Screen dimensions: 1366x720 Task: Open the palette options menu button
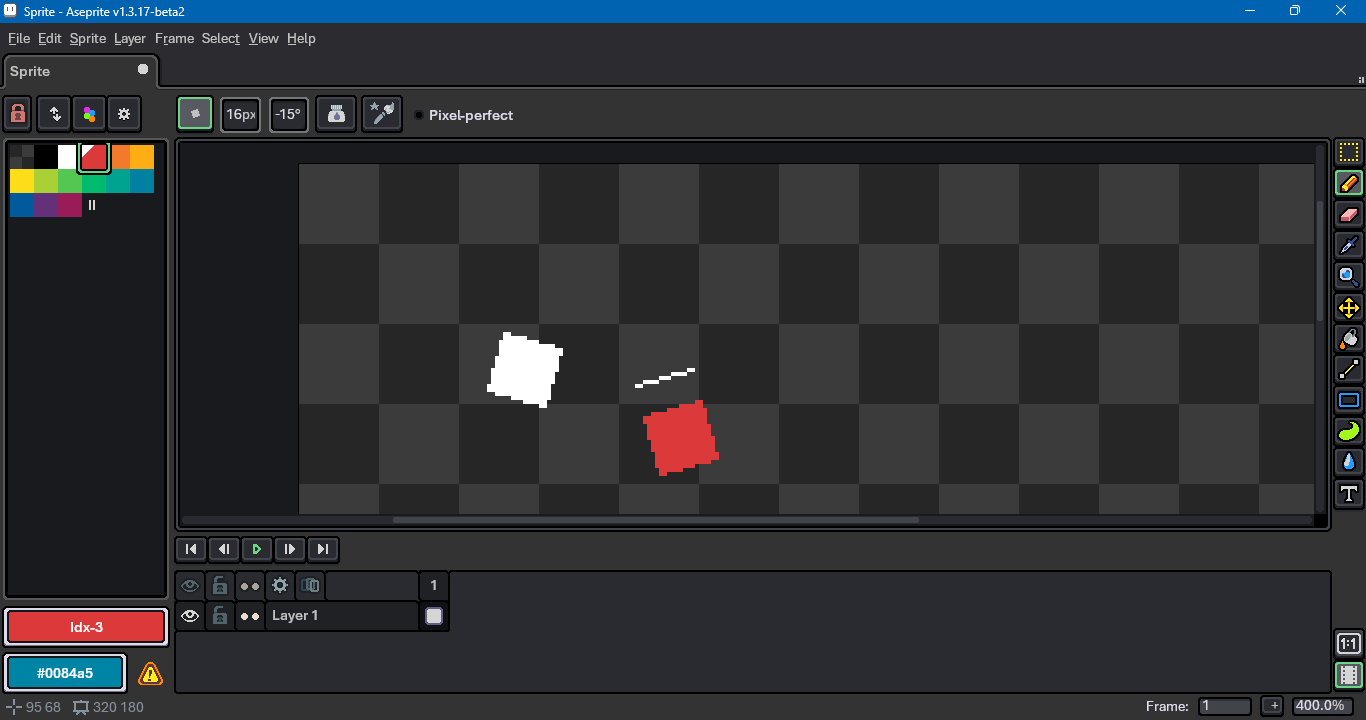(124, 114)
